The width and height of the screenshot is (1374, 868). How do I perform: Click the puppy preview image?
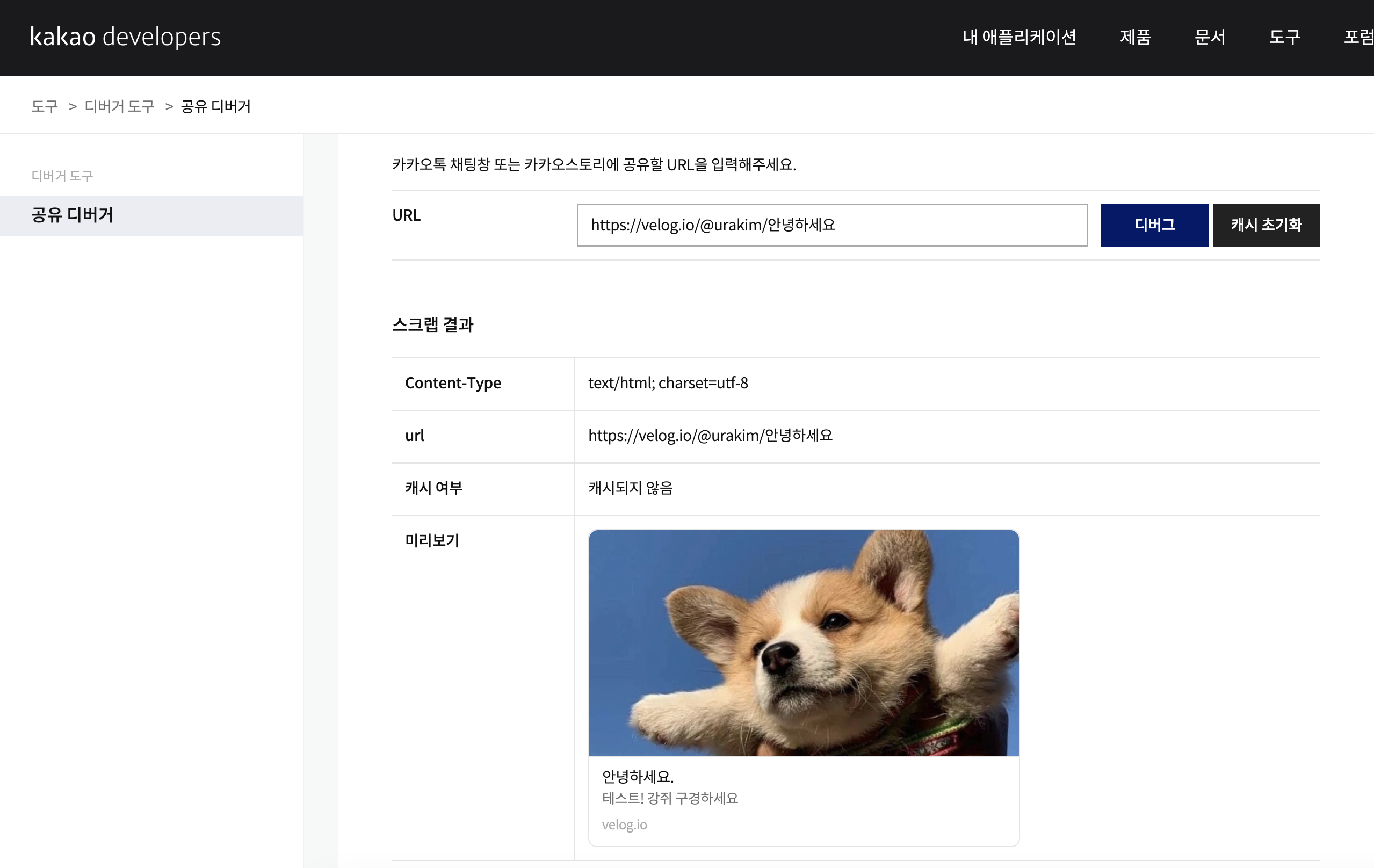804,642
